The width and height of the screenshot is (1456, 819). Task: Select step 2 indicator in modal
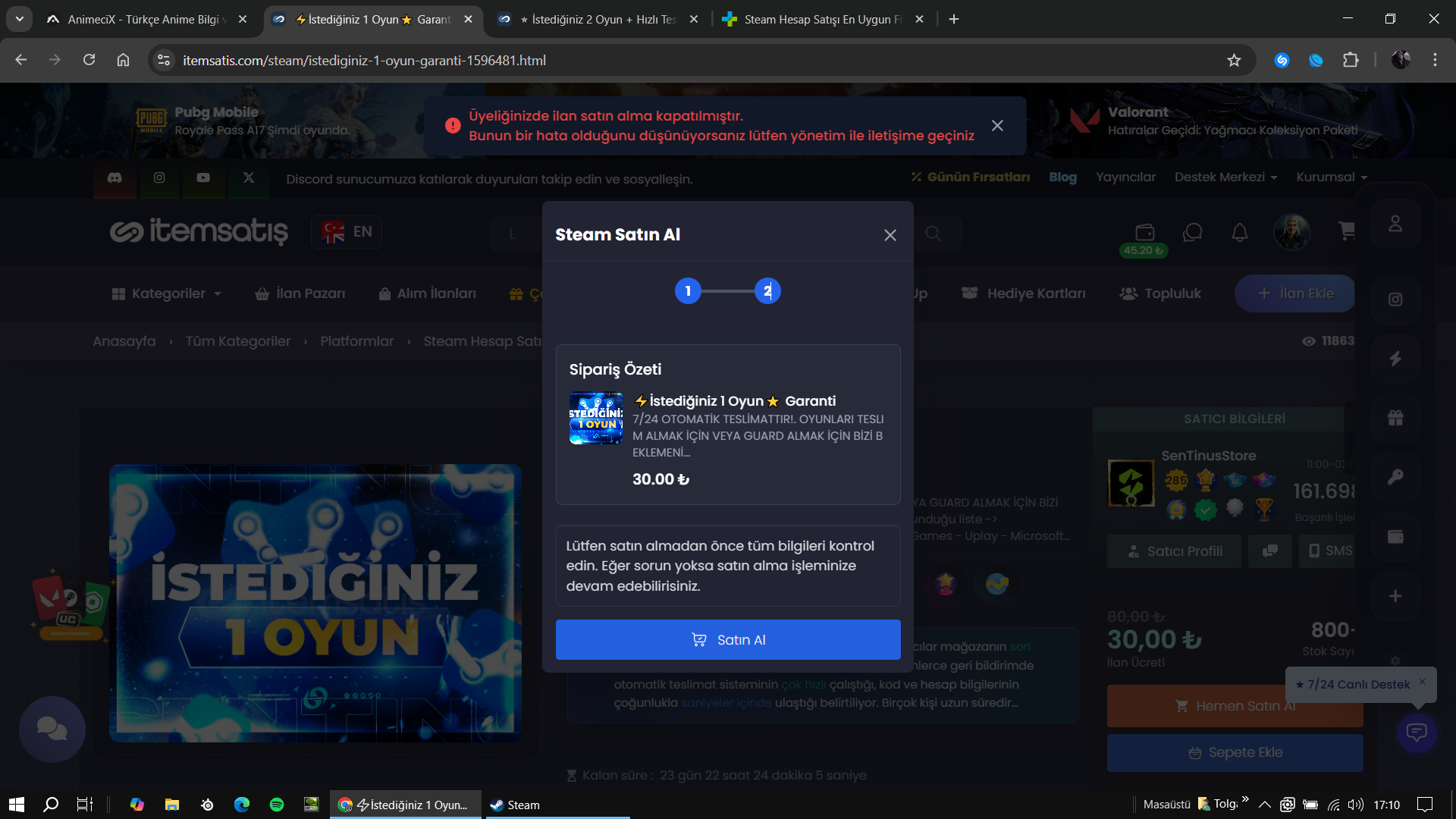[x=767, y=291]
